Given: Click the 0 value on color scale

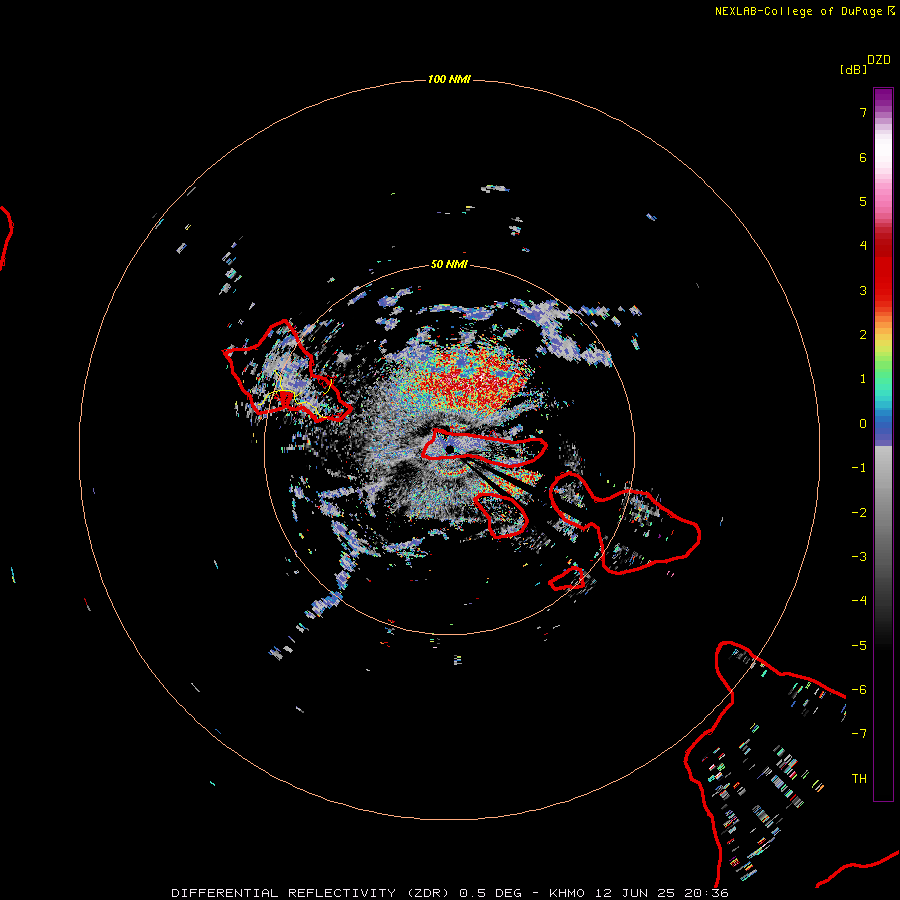Looking at the screenshot, I should tap(863, 424).
